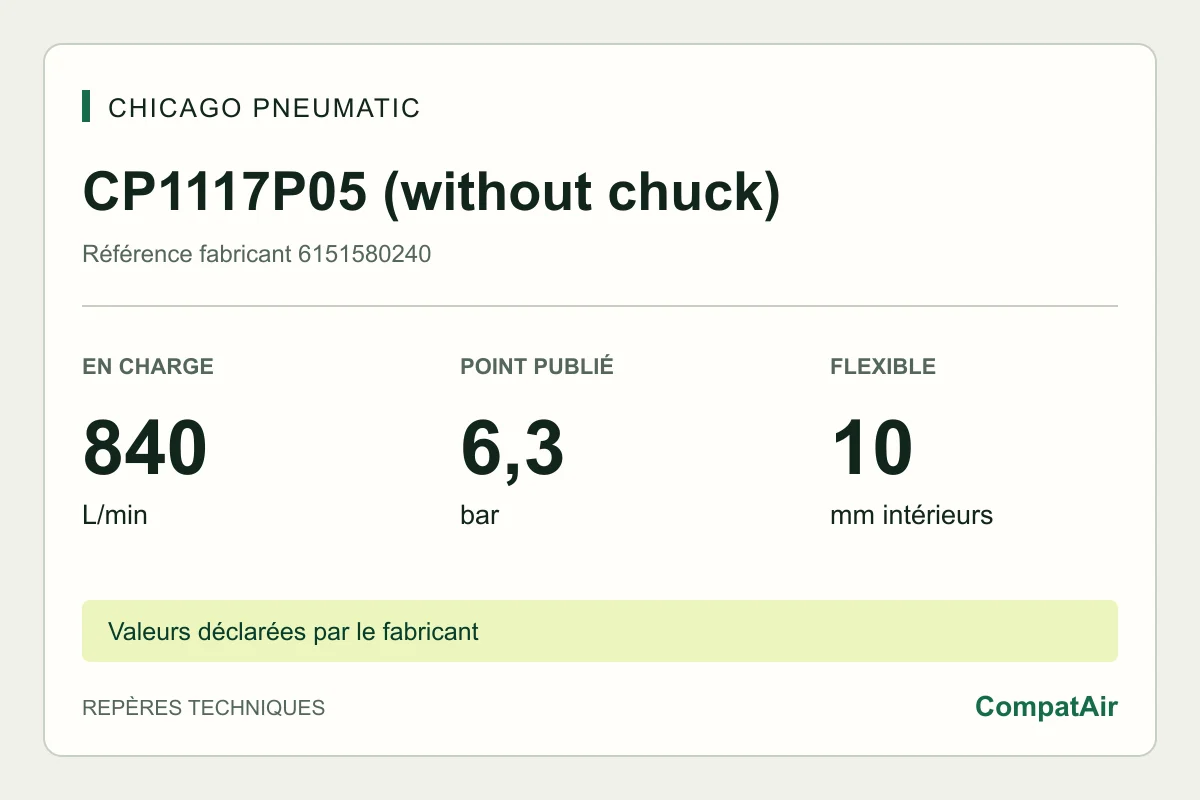Click the empty card area above the footer

[600, 565]
